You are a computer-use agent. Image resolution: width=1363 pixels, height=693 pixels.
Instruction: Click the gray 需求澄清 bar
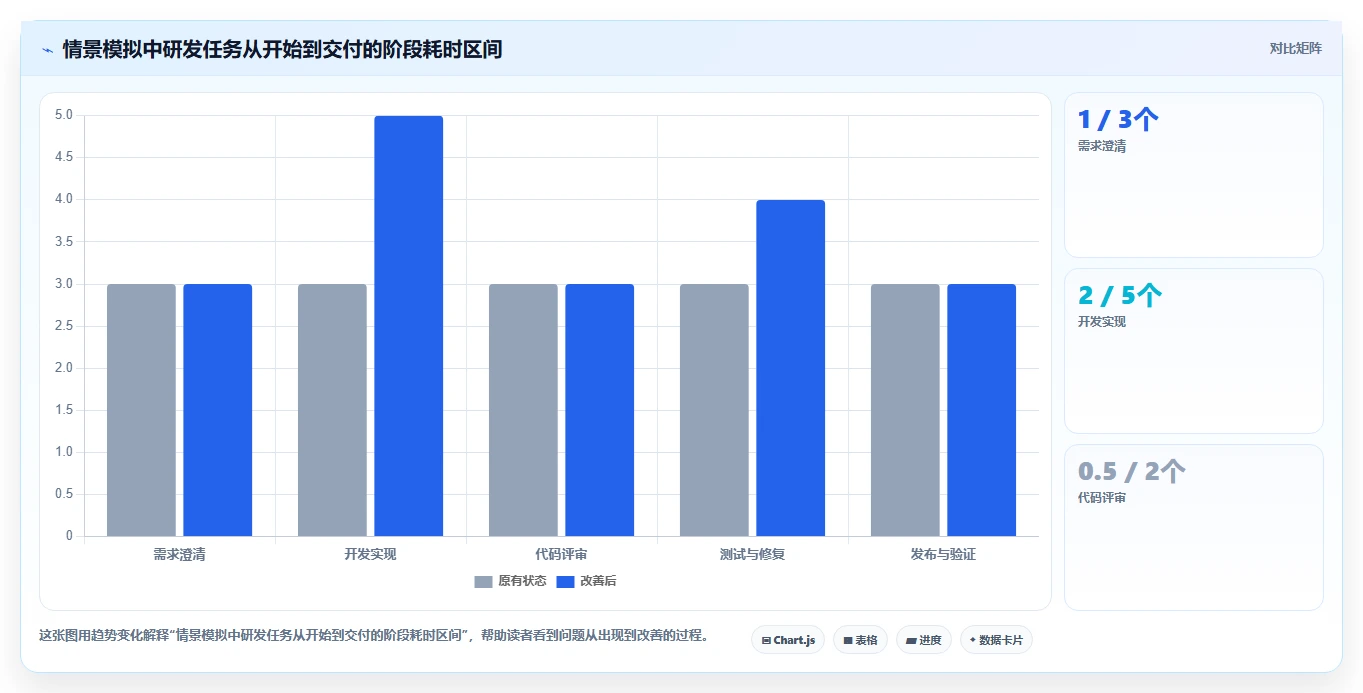pos(141,410)
